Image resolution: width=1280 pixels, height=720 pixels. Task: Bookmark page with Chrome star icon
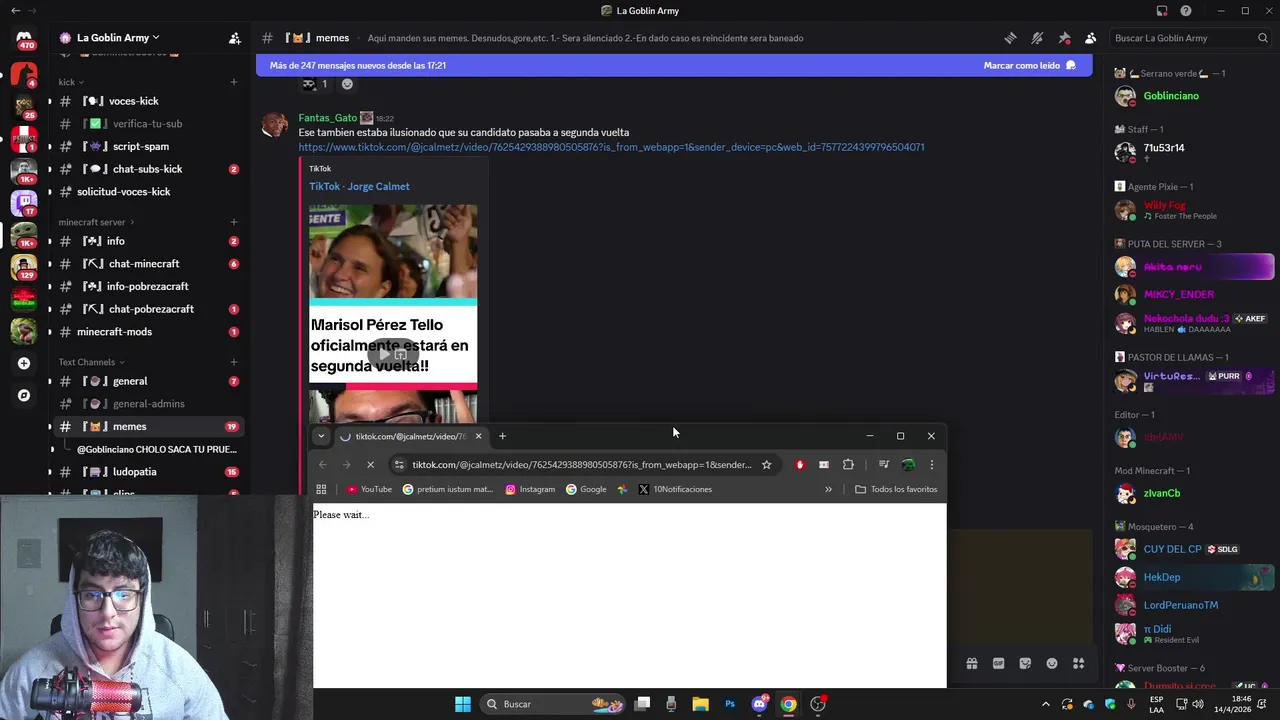pyautogui.click(x=766, y=464)
